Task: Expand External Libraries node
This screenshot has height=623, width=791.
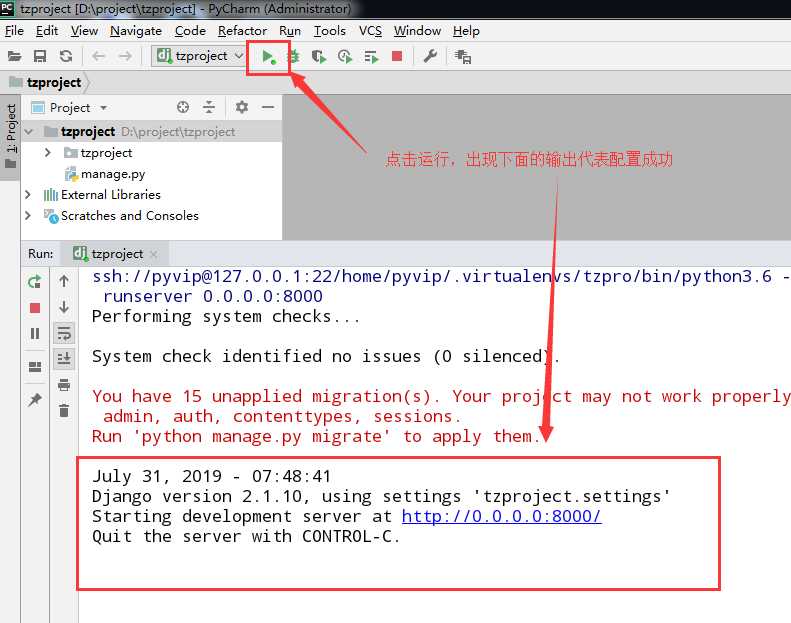Action: [x=28, y=194]
